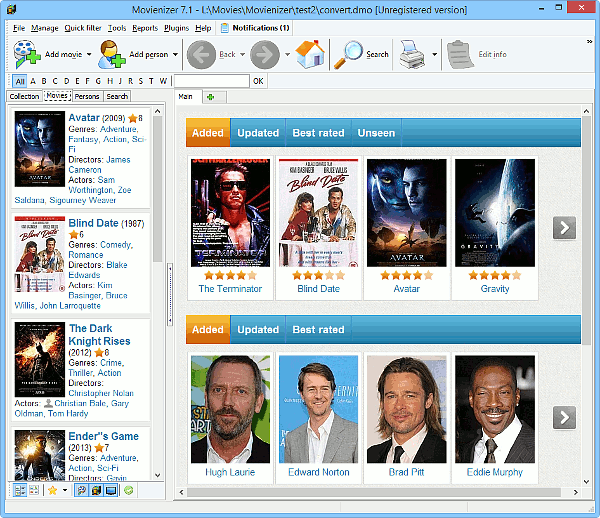
Task: Expand the Add movie dropdown arrow
Action: pos(89,54)
